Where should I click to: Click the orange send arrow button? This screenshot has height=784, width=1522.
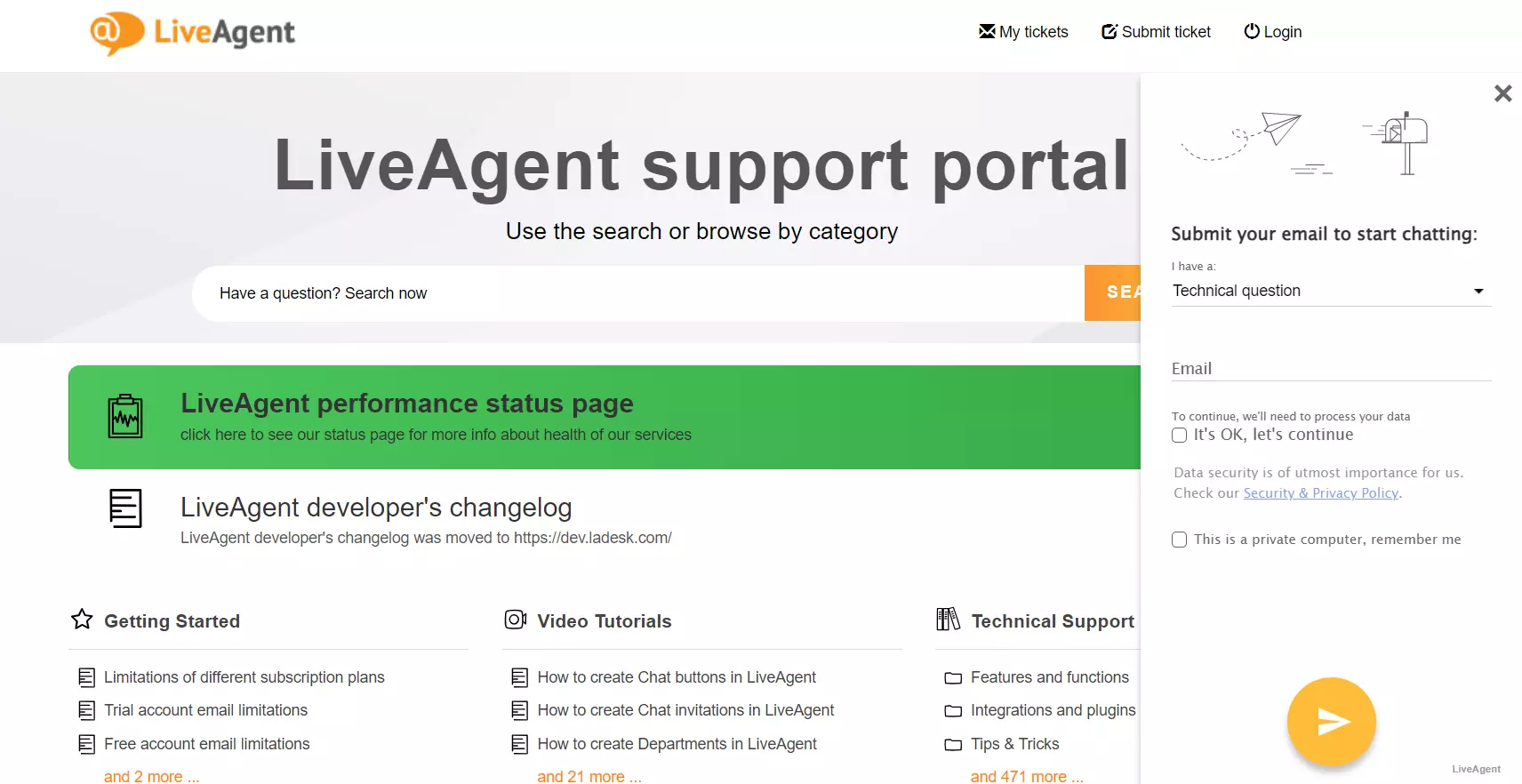[1331, 722]
